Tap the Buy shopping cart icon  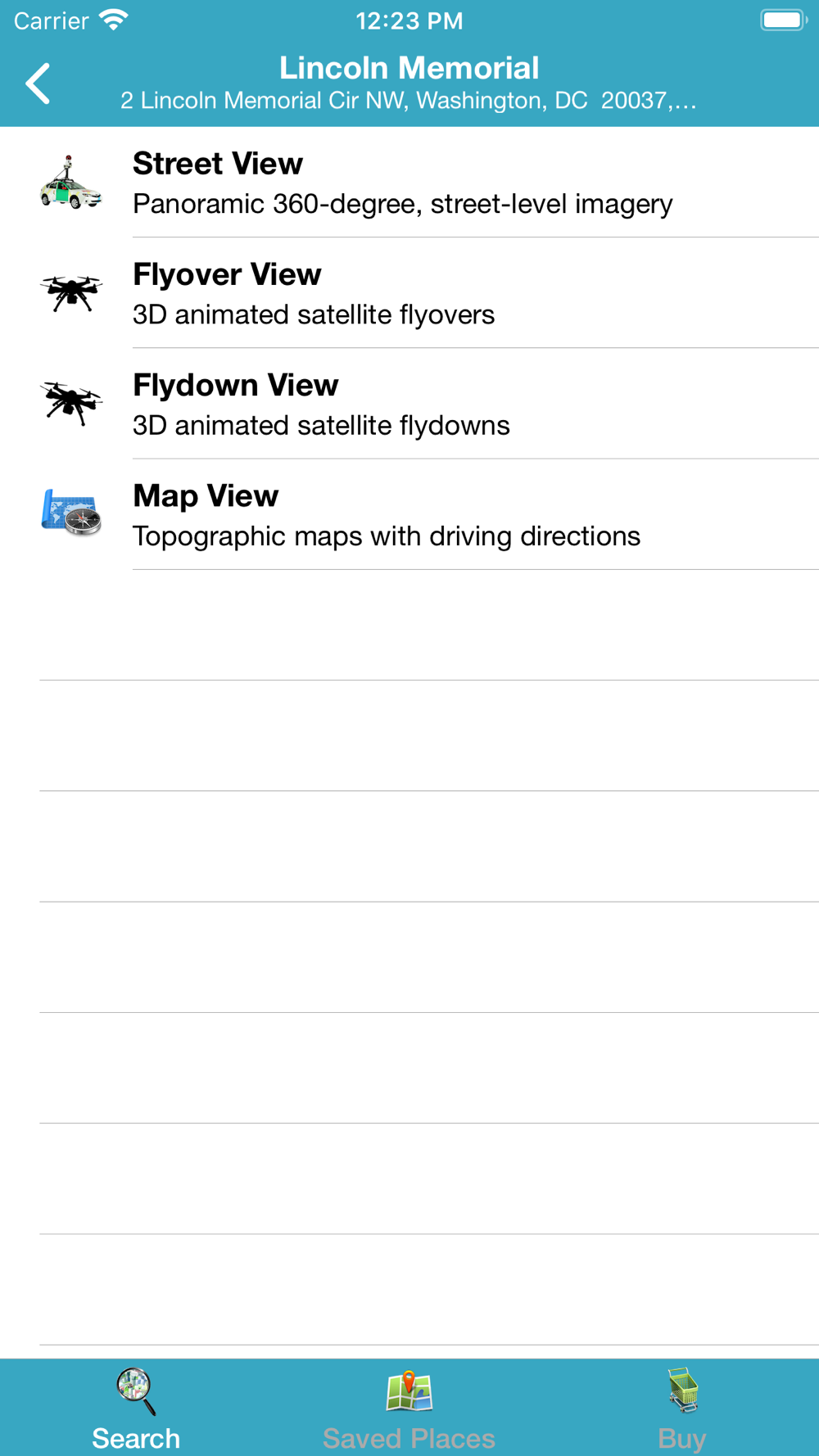pos(682,1390)
